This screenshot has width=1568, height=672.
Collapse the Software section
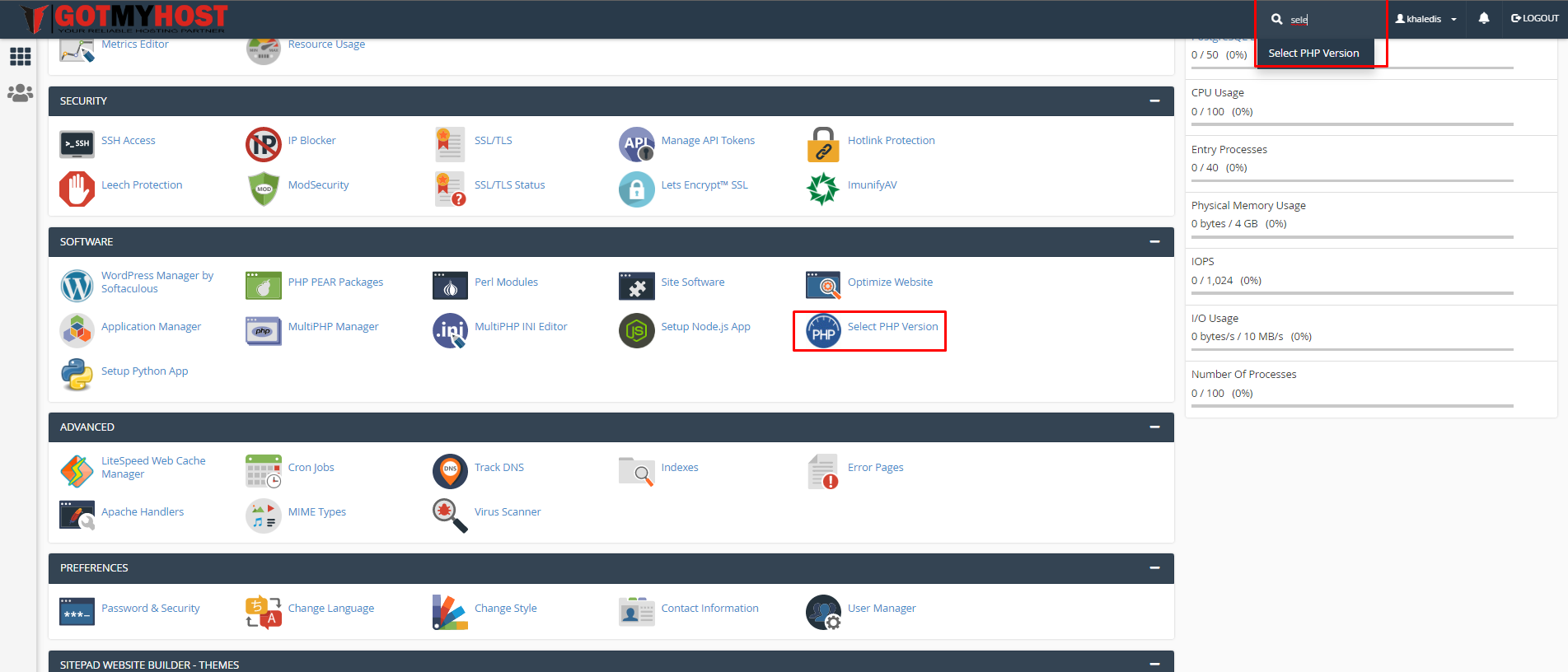[x=1154, y=242]
